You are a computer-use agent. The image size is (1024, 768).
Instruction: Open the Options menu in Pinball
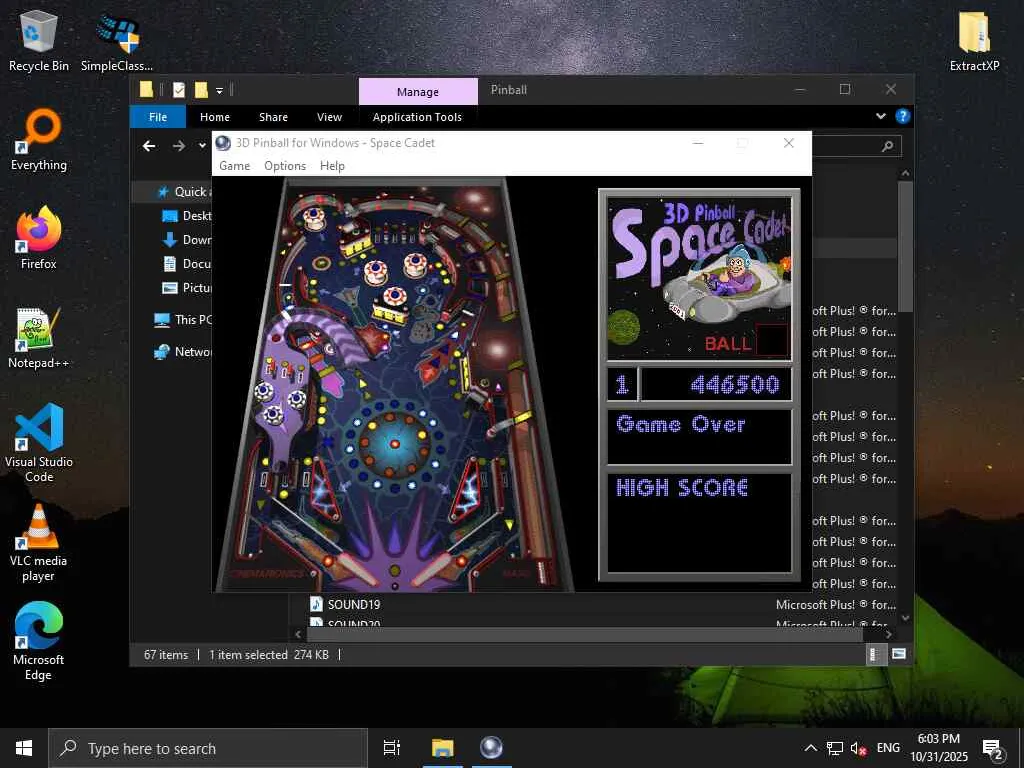[285, 166]
